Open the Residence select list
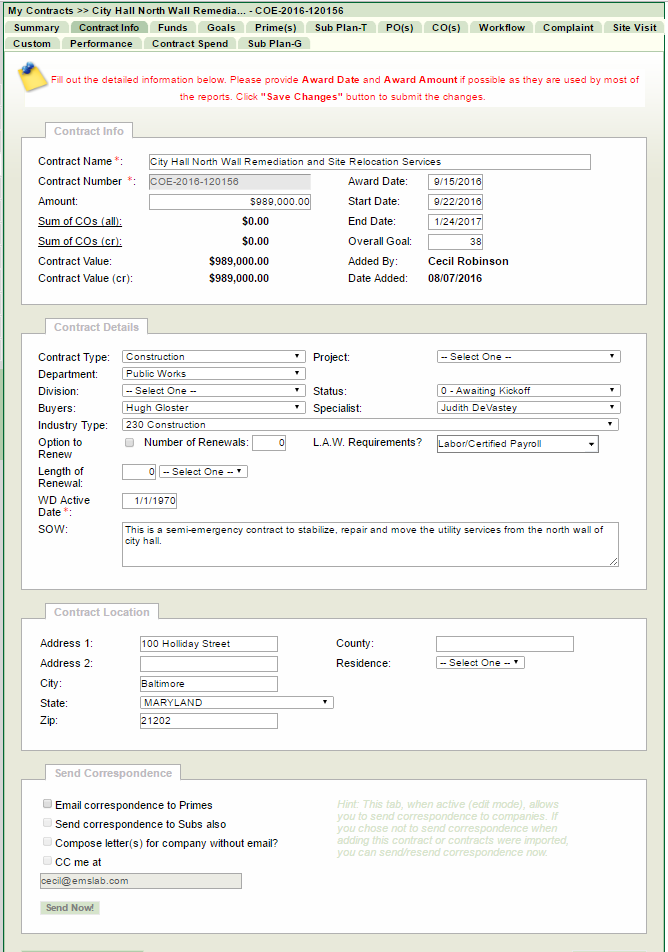668x952 pixels. pos(480,663)
